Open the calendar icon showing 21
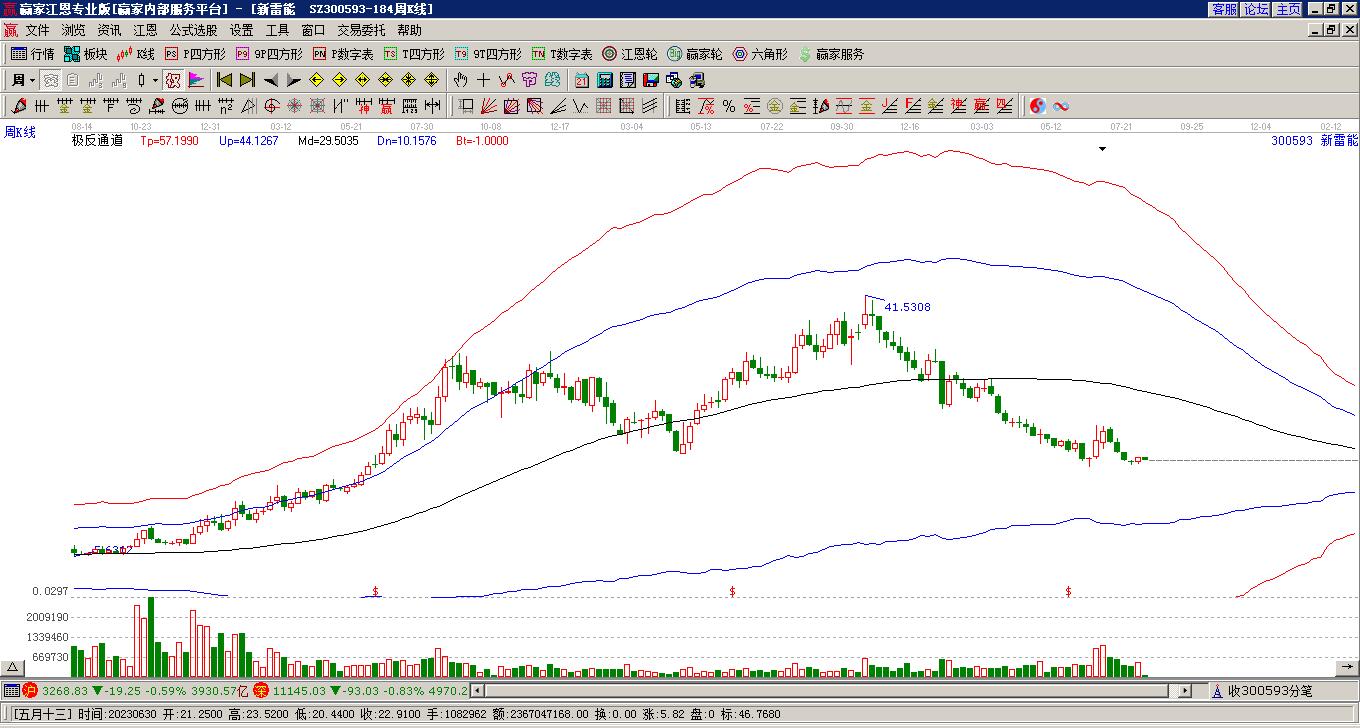The image size is (1360, 728). tap(582, 80)
